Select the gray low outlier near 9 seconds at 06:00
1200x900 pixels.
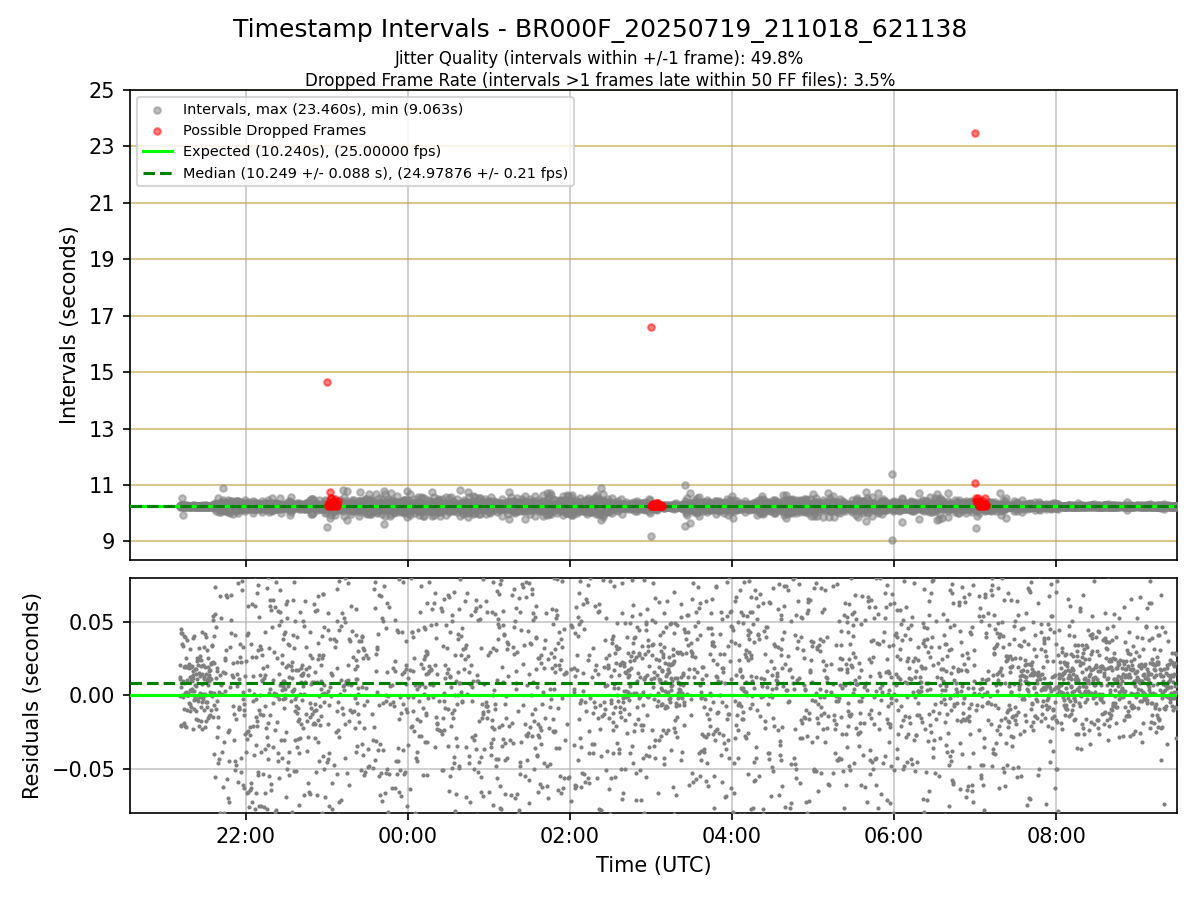[x=892, y=540]
